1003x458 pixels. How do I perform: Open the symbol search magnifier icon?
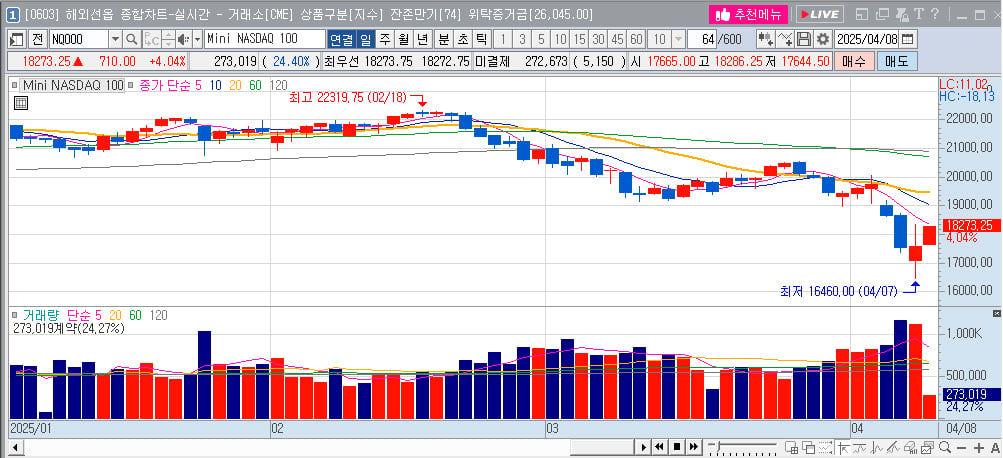pos(131,39)
